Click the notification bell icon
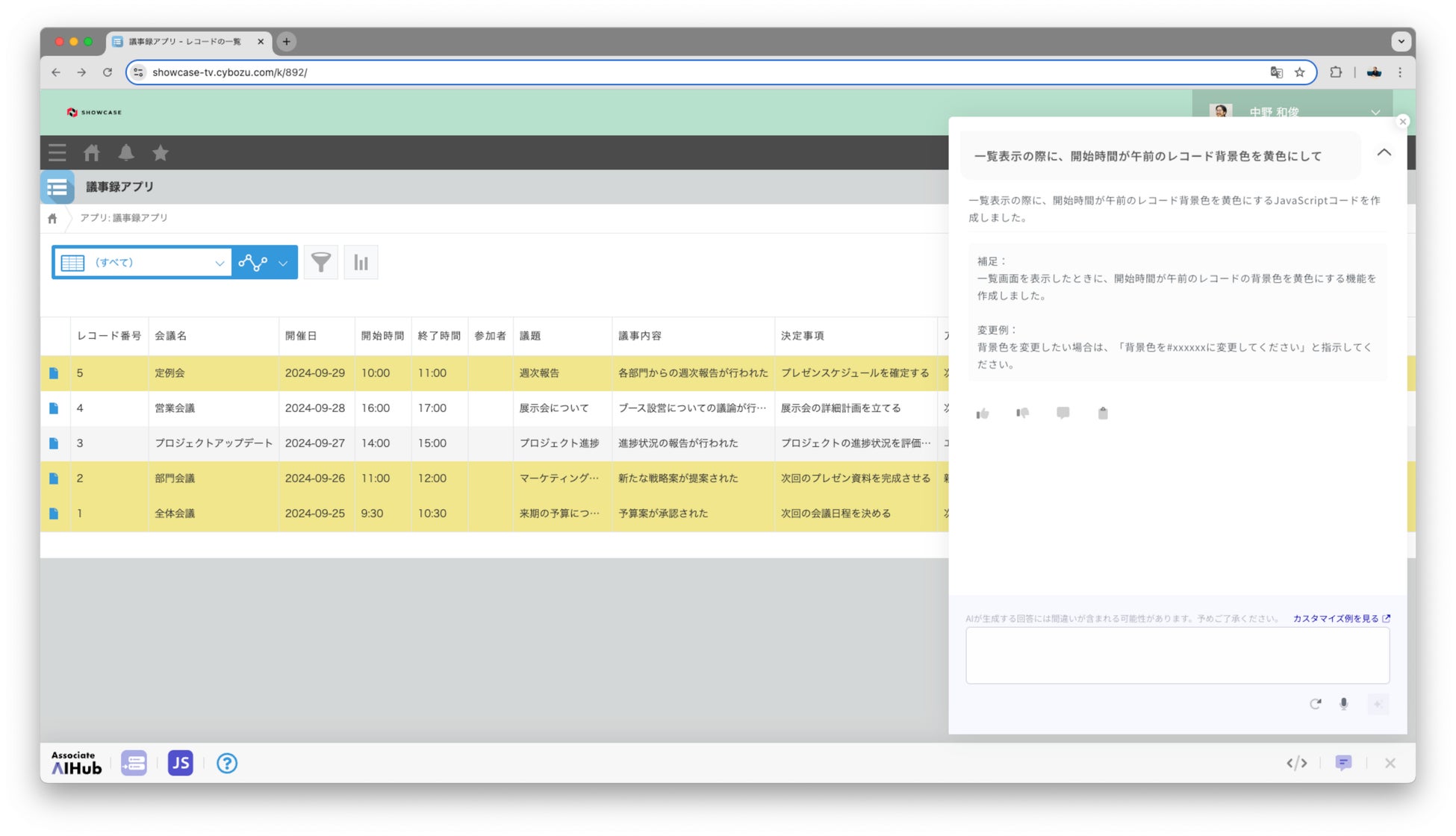Viewport: 1456px width, 836px height. click(x=126, y=153)
